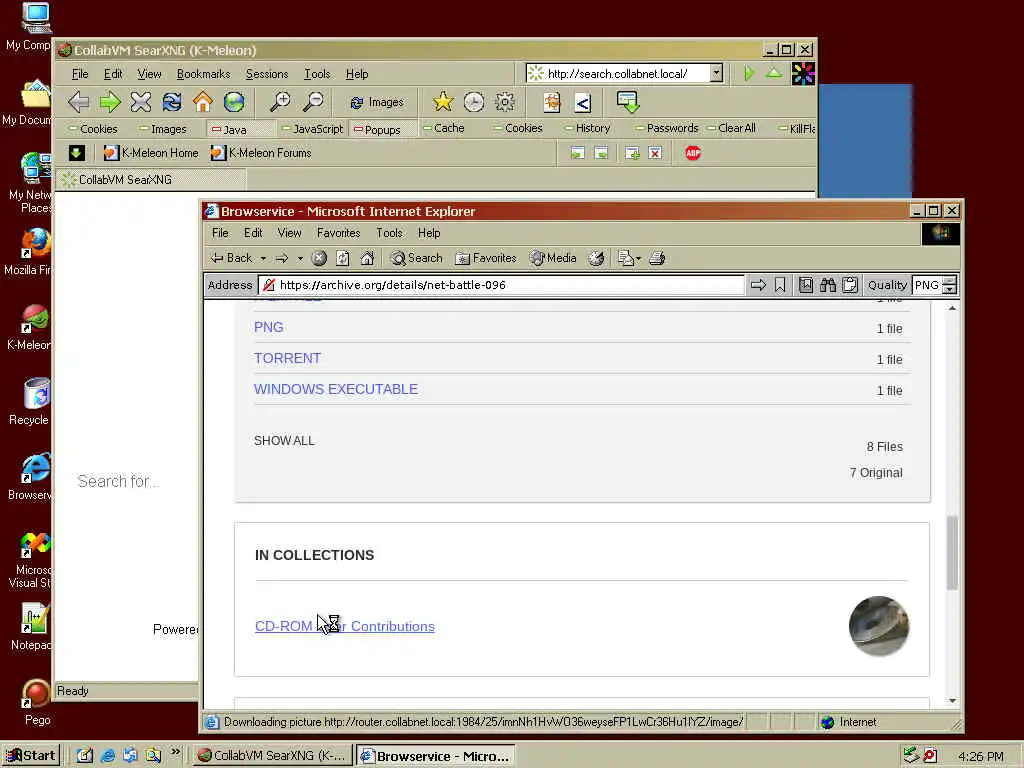This screenshot has height=768, width=1024.
Task: Refresh the page in Internet Explorer
Action: click(x=343, y=258)
